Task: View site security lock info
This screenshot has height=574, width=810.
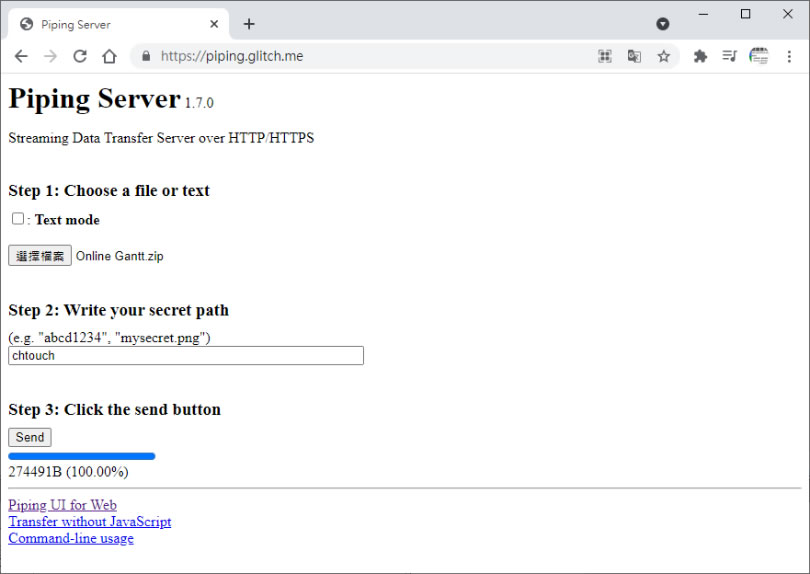Action: pos(146,56)
